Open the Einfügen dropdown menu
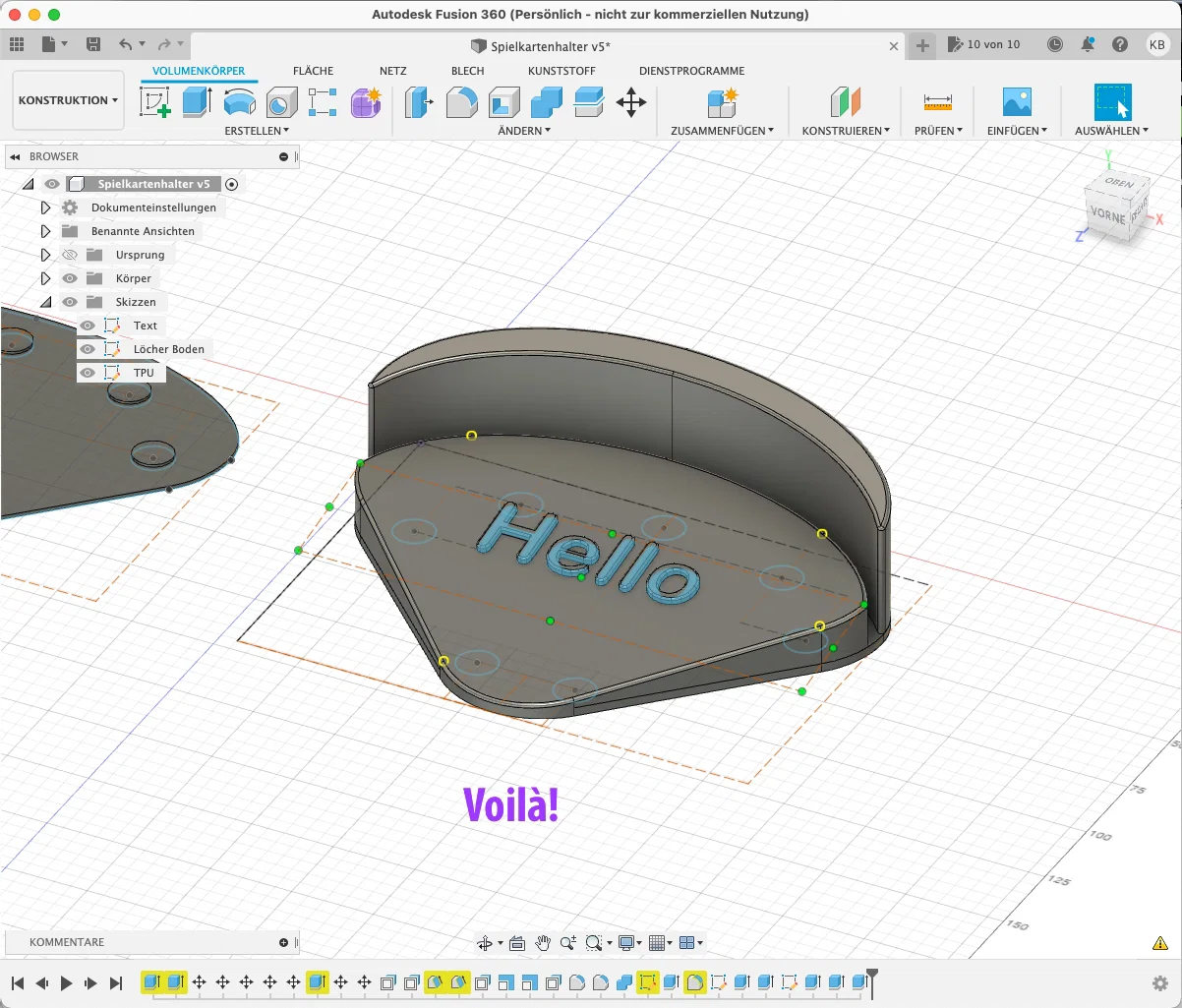The width and height of the screenshot is (1182, 1008). click(x=1017, y=131)
